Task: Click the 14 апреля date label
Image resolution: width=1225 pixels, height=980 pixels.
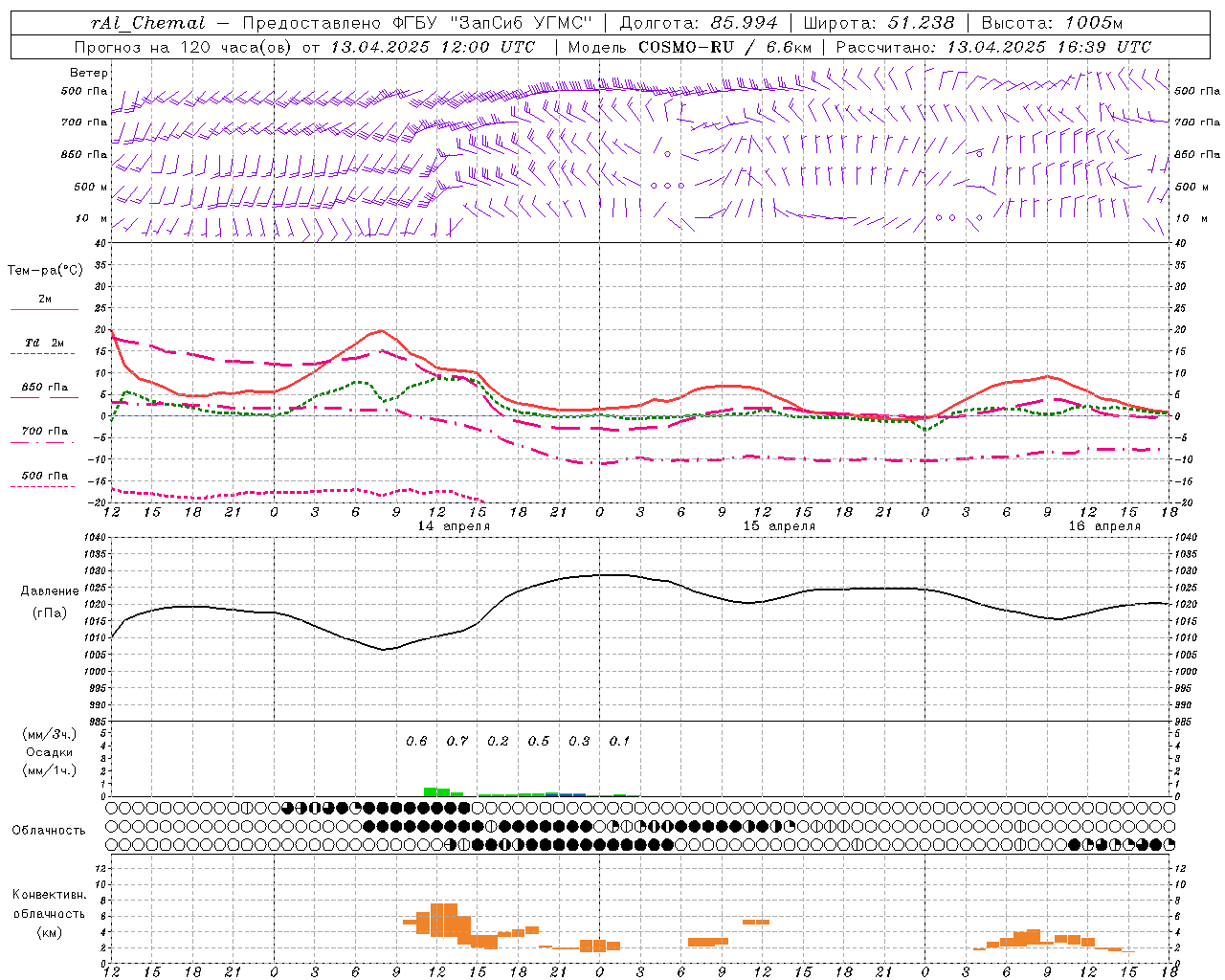Action: click(x=454, y=526)
